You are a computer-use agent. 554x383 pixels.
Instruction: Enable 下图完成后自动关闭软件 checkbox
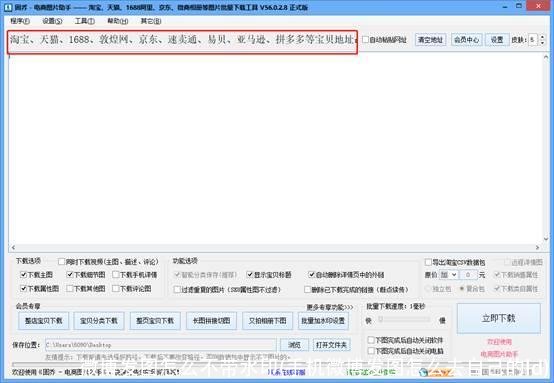(371, 340)
